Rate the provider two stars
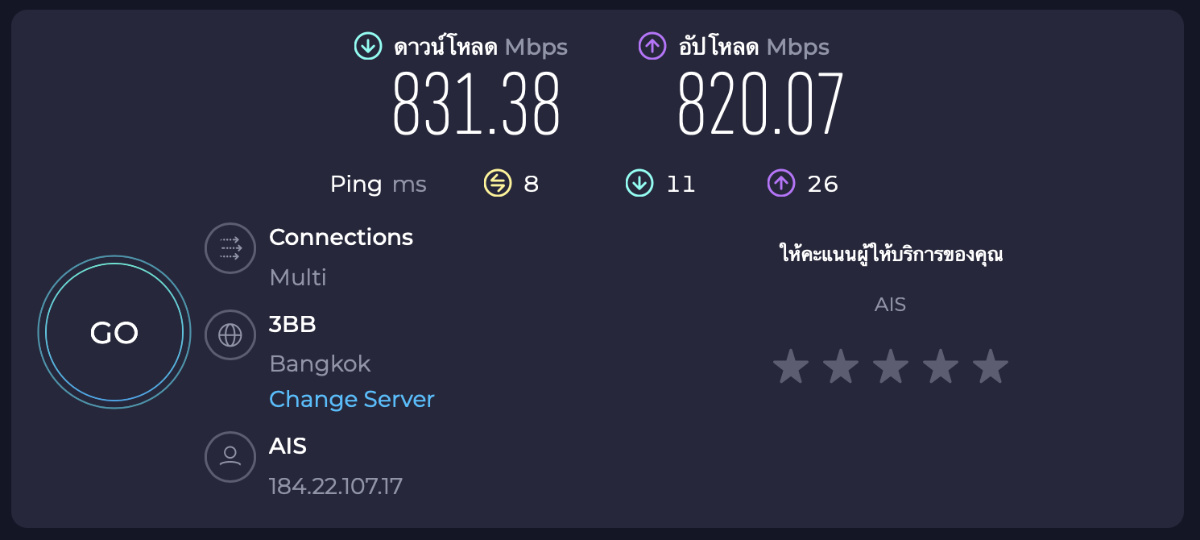1200x540 pixels. [x=840, y=367]
